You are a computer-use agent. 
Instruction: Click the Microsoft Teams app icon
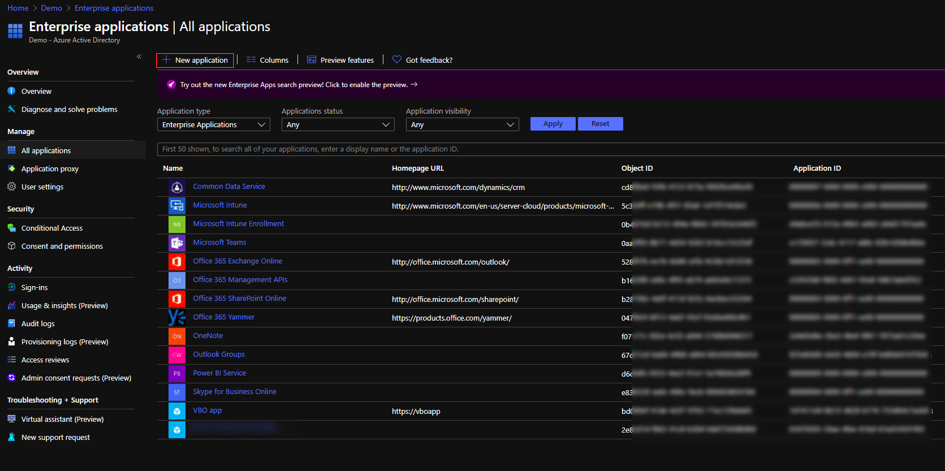pyautogui.click(x=177, y=243)
